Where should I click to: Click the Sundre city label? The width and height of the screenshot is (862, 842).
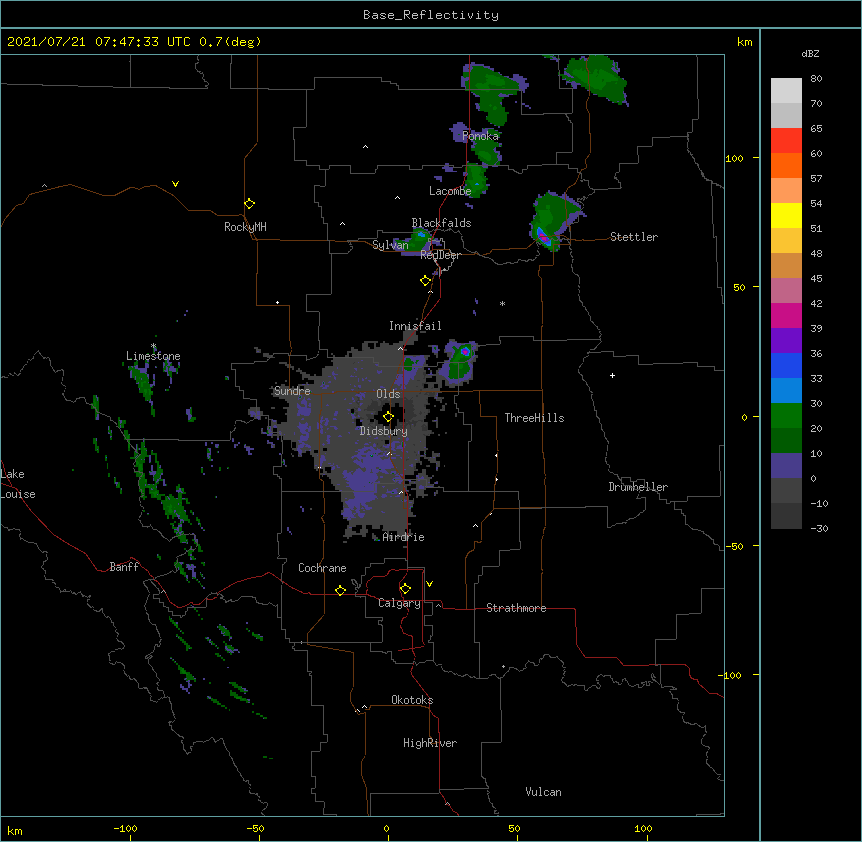292,391
